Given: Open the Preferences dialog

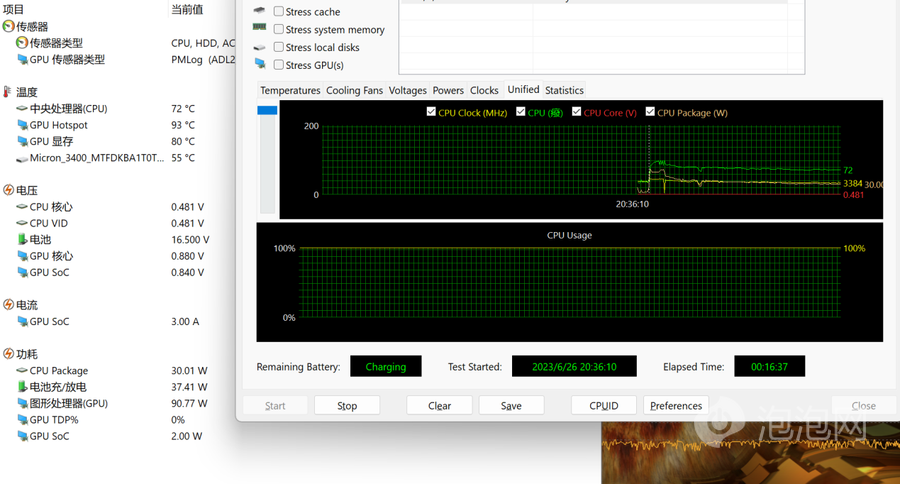Looking at the screenshot, I should (x=676, y=406).
